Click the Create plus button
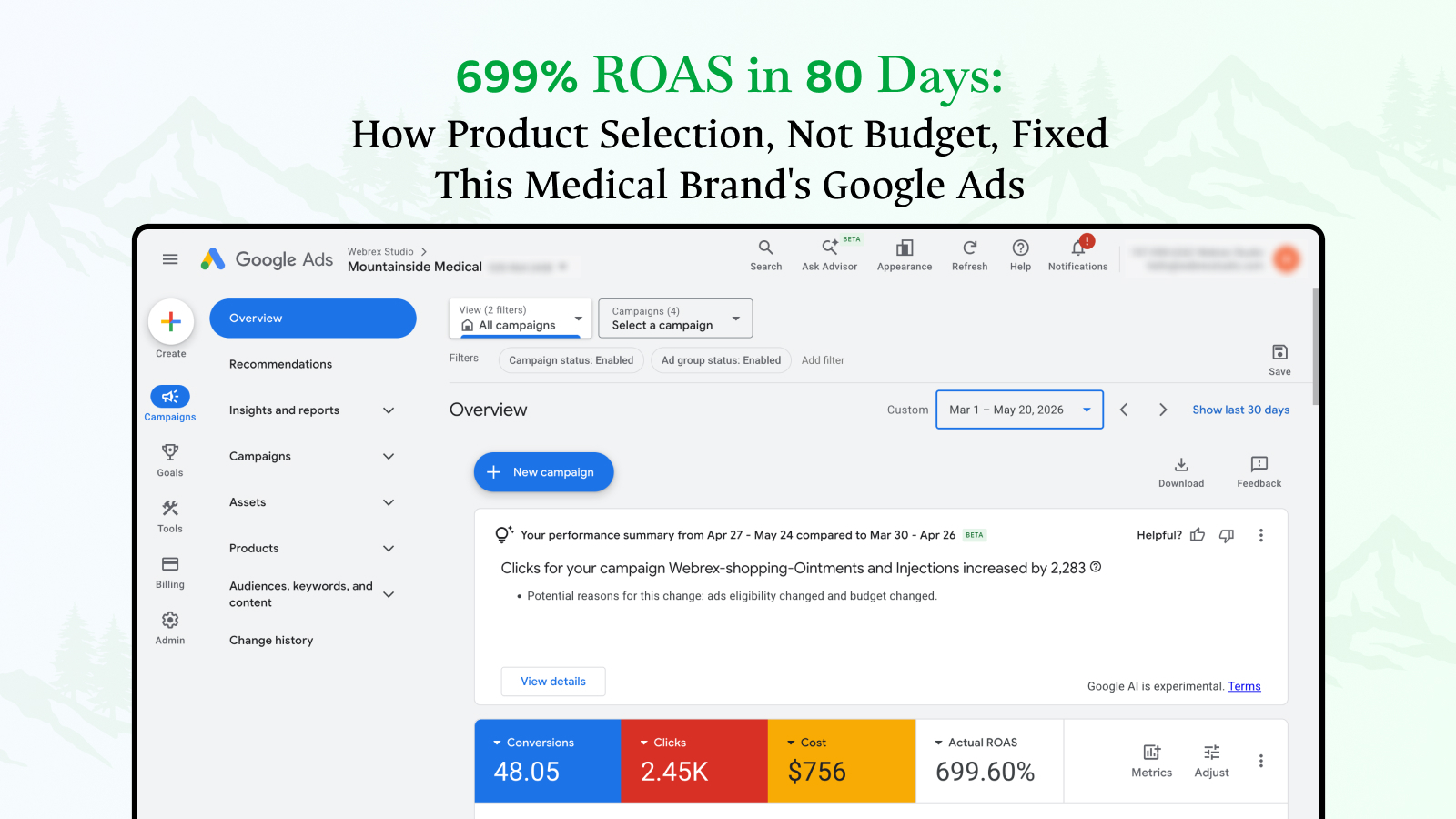The width and height of the screenshot is (1456, 819). point(171,321)
